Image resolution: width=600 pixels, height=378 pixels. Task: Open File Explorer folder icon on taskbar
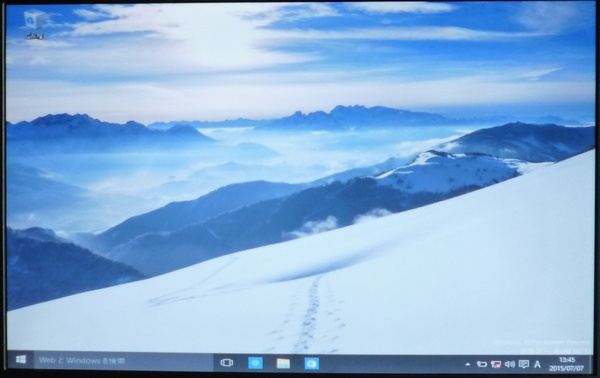[283, 363]
